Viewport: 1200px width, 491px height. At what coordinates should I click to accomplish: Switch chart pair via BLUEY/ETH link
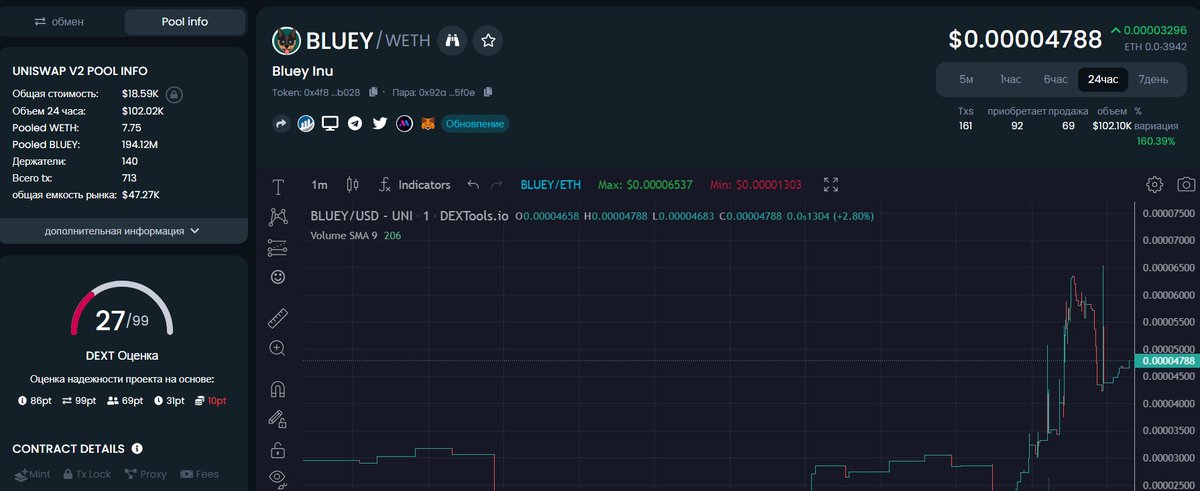coord(551,185)
